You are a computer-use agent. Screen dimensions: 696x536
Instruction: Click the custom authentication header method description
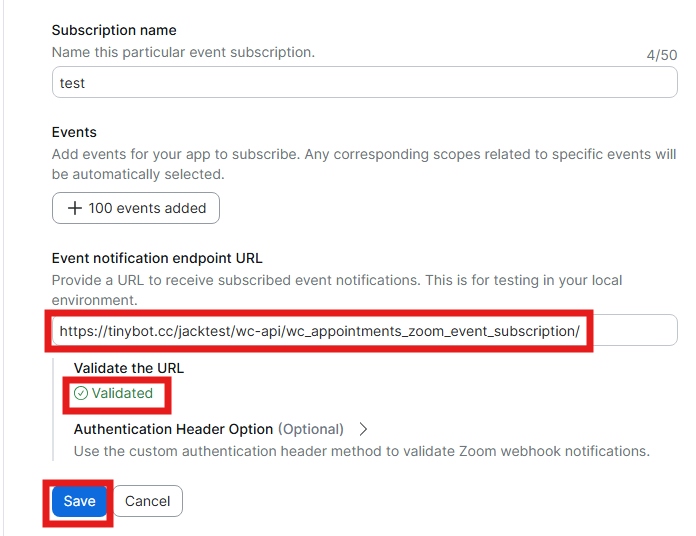(x=362, y=451)
